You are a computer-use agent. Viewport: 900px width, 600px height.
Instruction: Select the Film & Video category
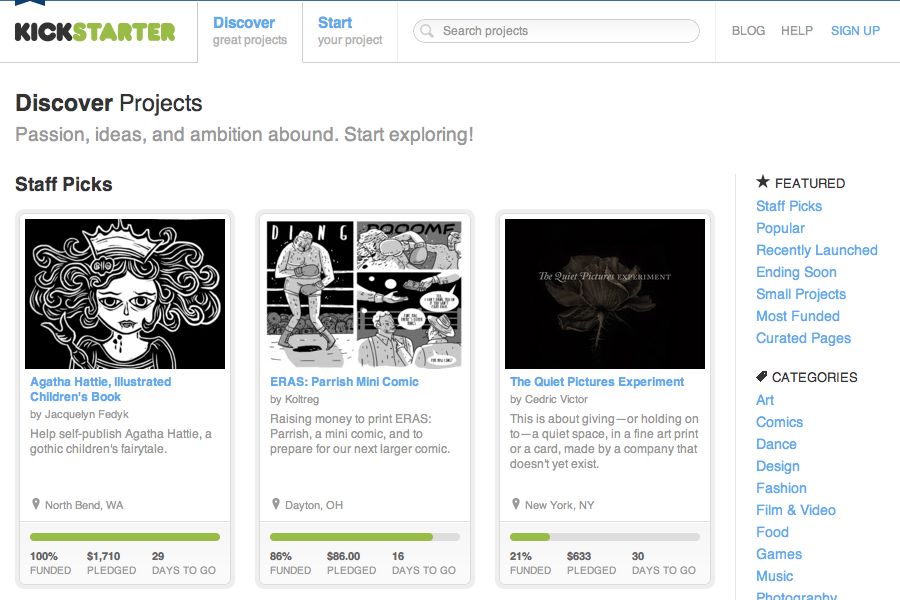(x=795, y=510)
